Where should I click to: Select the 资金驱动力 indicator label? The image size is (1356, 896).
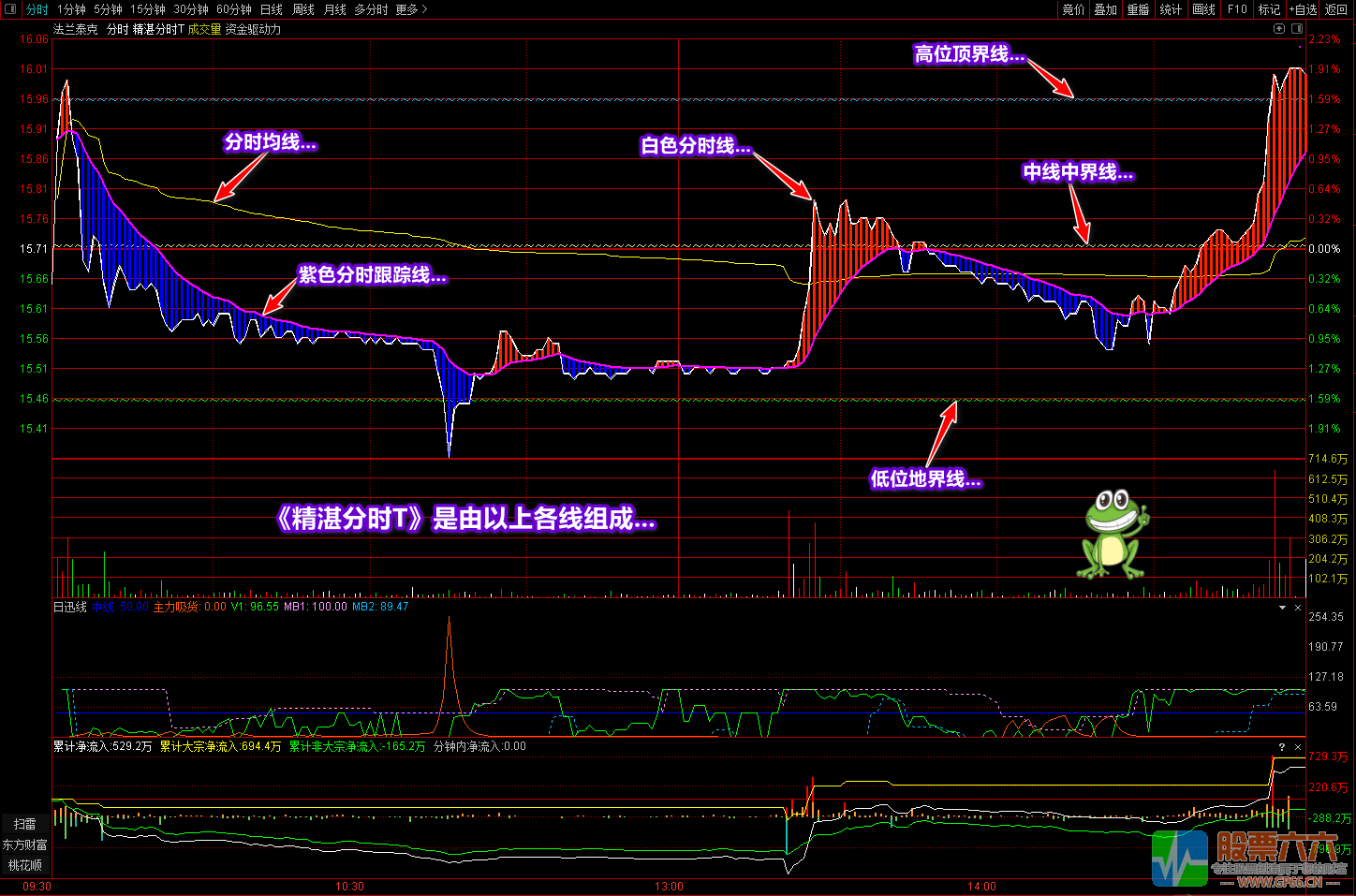point(253,29)
